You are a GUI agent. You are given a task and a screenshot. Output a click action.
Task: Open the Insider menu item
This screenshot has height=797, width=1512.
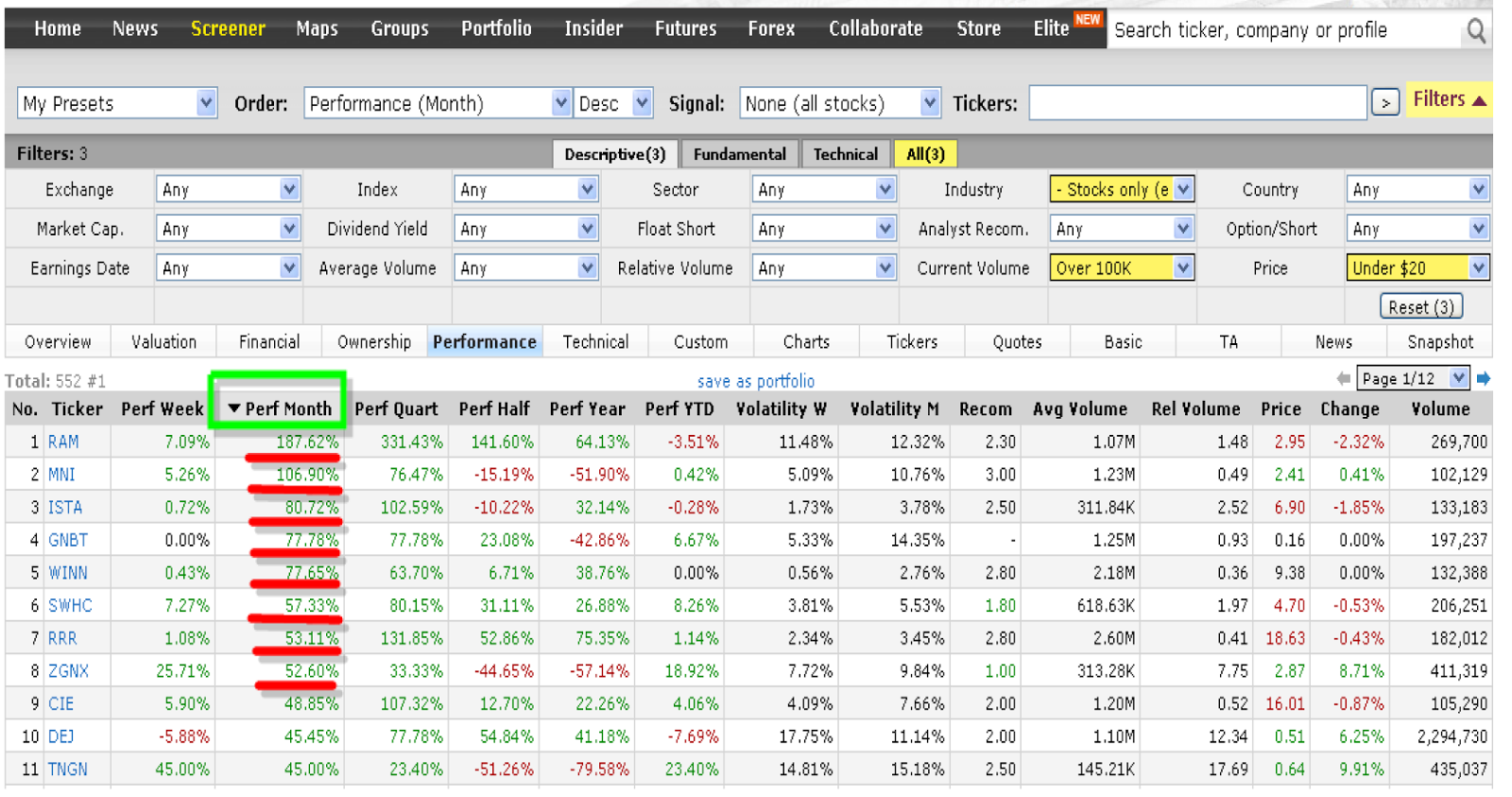(593, 29)
